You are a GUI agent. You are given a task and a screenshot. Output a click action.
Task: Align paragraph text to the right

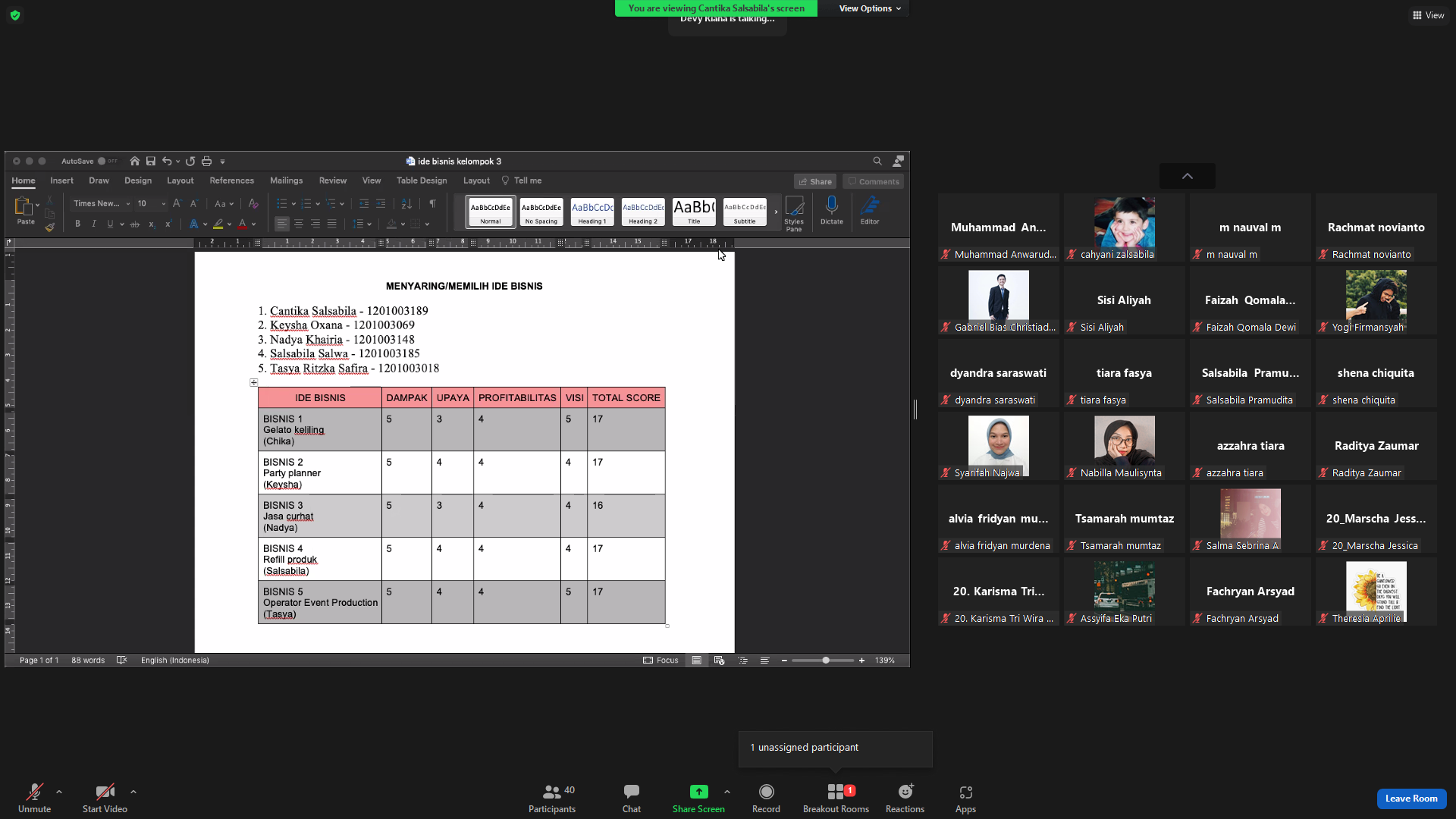coord(315,224)
